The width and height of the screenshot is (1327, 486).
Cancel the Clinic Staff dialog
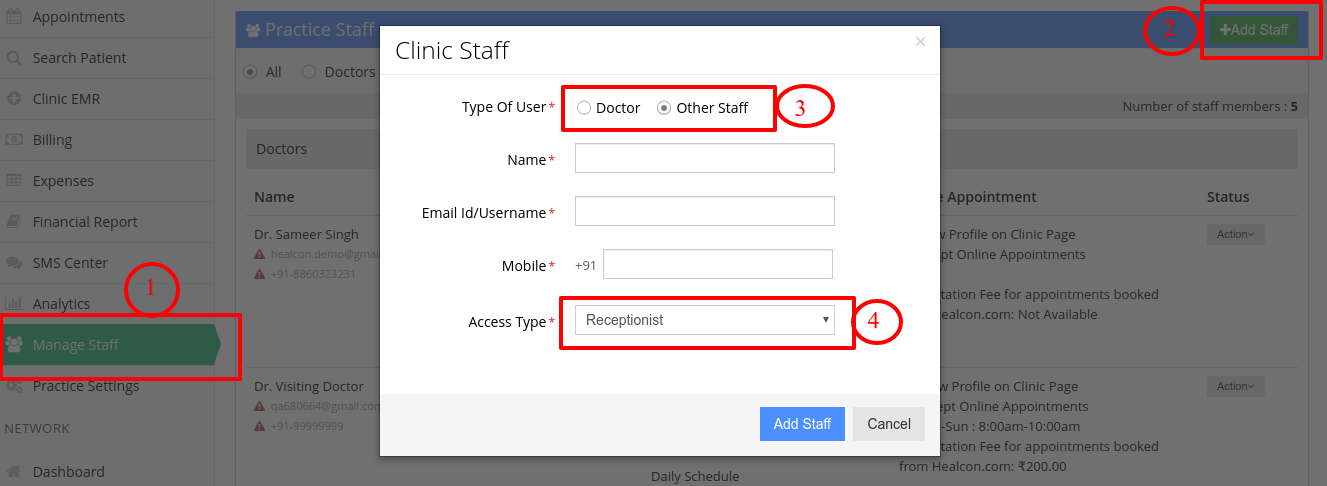pos(889,424)
